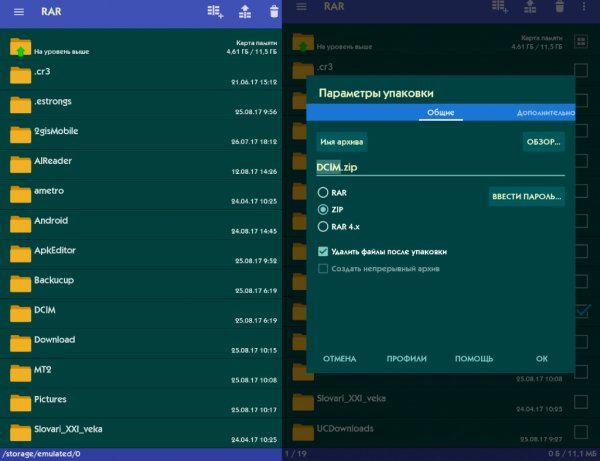Select the RAR 4.x format radio button
The width and height of the screenshot is (600, 461).
coord(323,226)
